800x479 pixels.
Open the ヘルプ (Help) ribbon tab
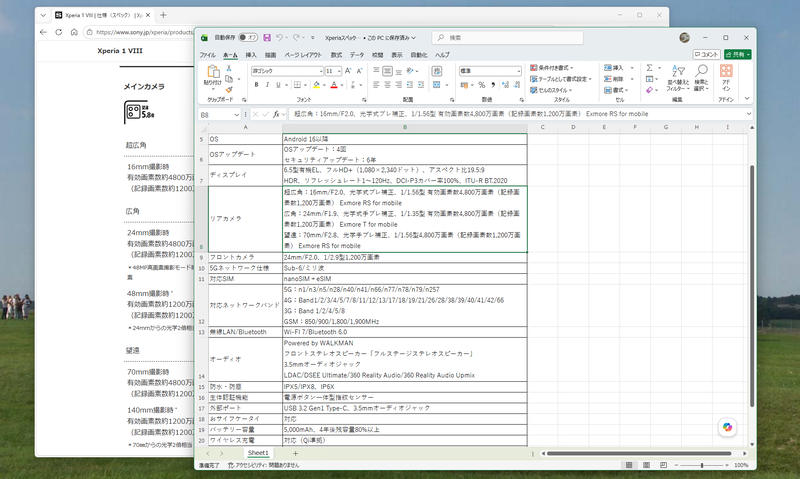[442, 55]
